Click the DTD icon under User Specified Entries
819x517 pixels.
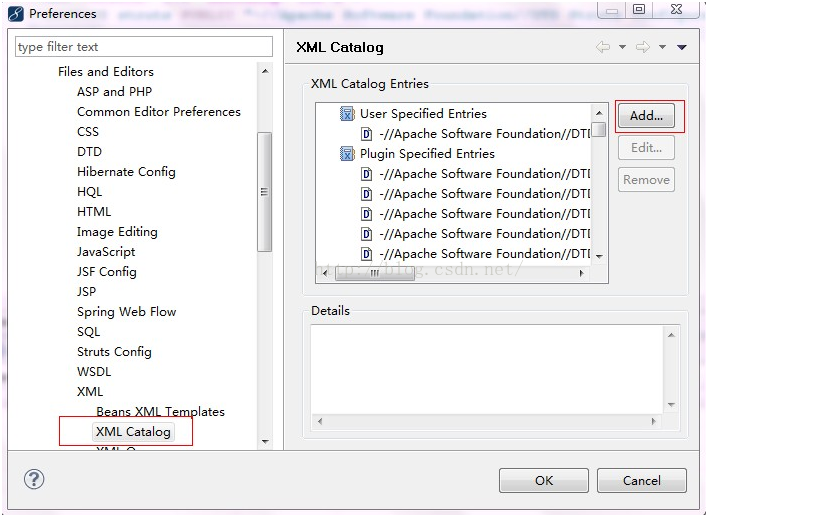click(x=367, y=134)
